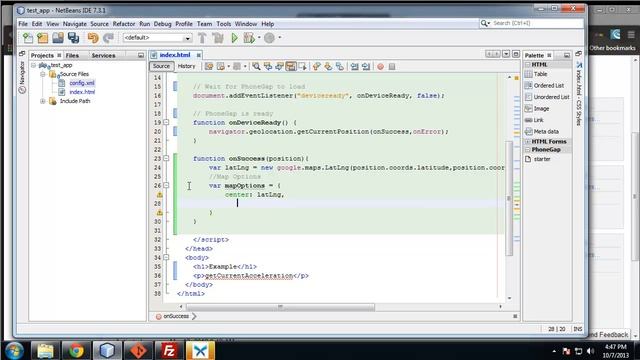Expand the Include Path node

tap(42, 101)
